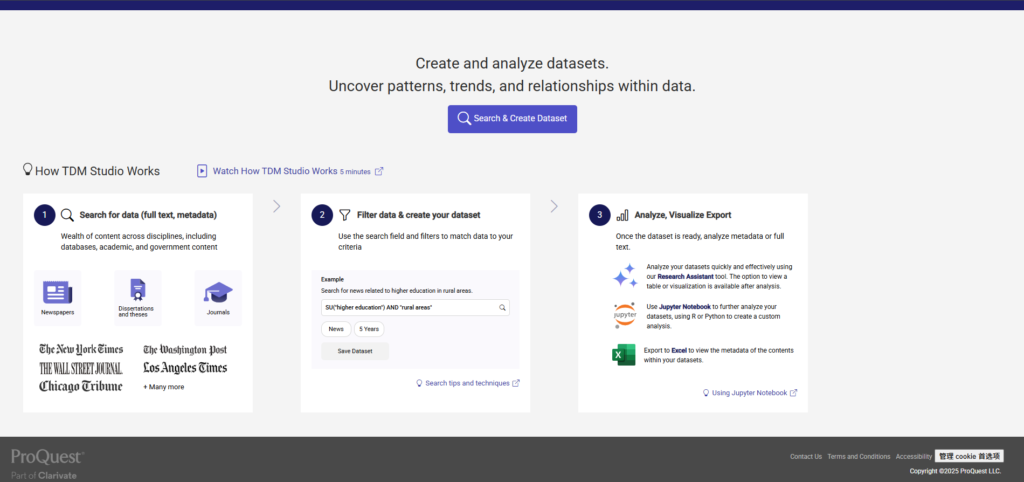This screenshot has height=482, width=1024.
Task: Click the Search & Create Dataset button
Action: click(512, 119)
